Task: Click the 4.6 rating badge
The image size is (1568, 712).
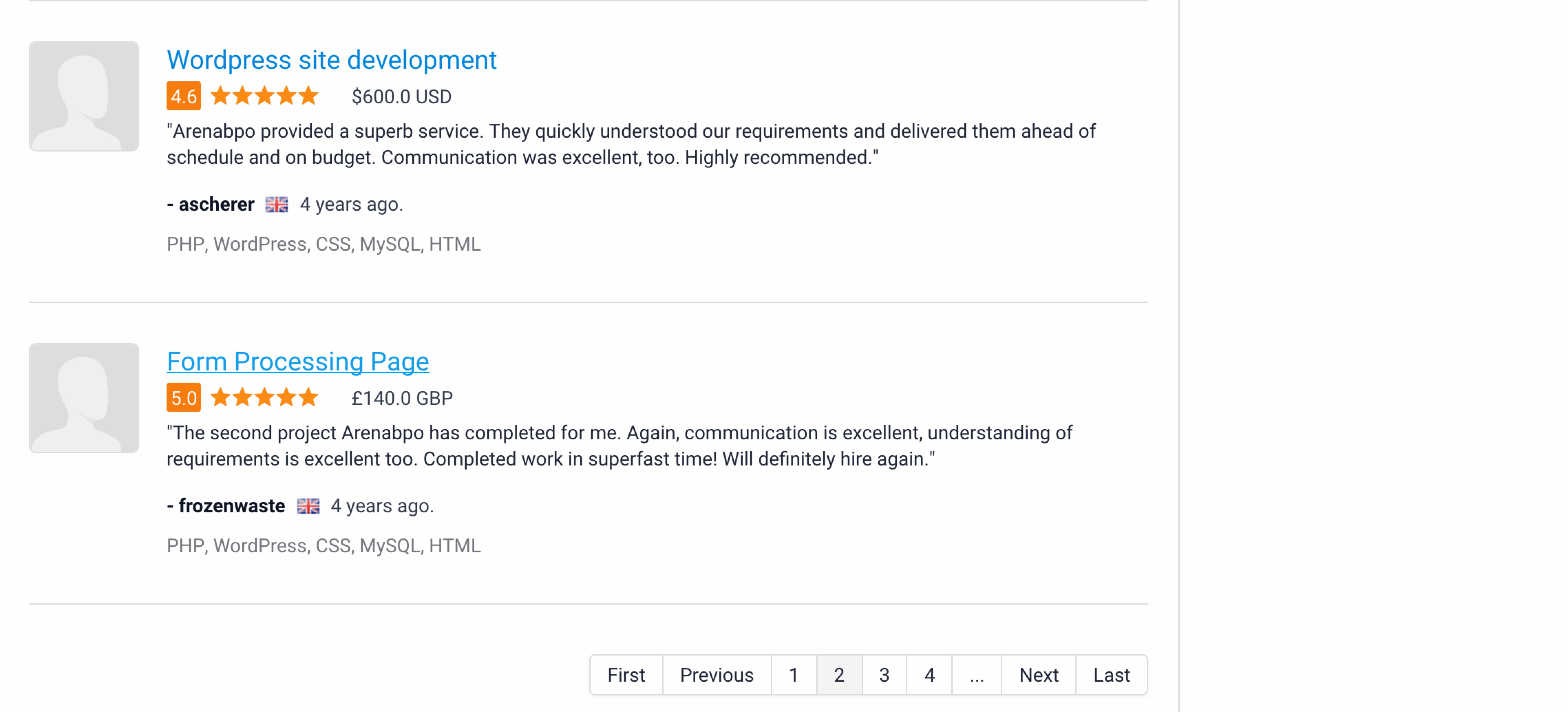Action: (183, 96)
